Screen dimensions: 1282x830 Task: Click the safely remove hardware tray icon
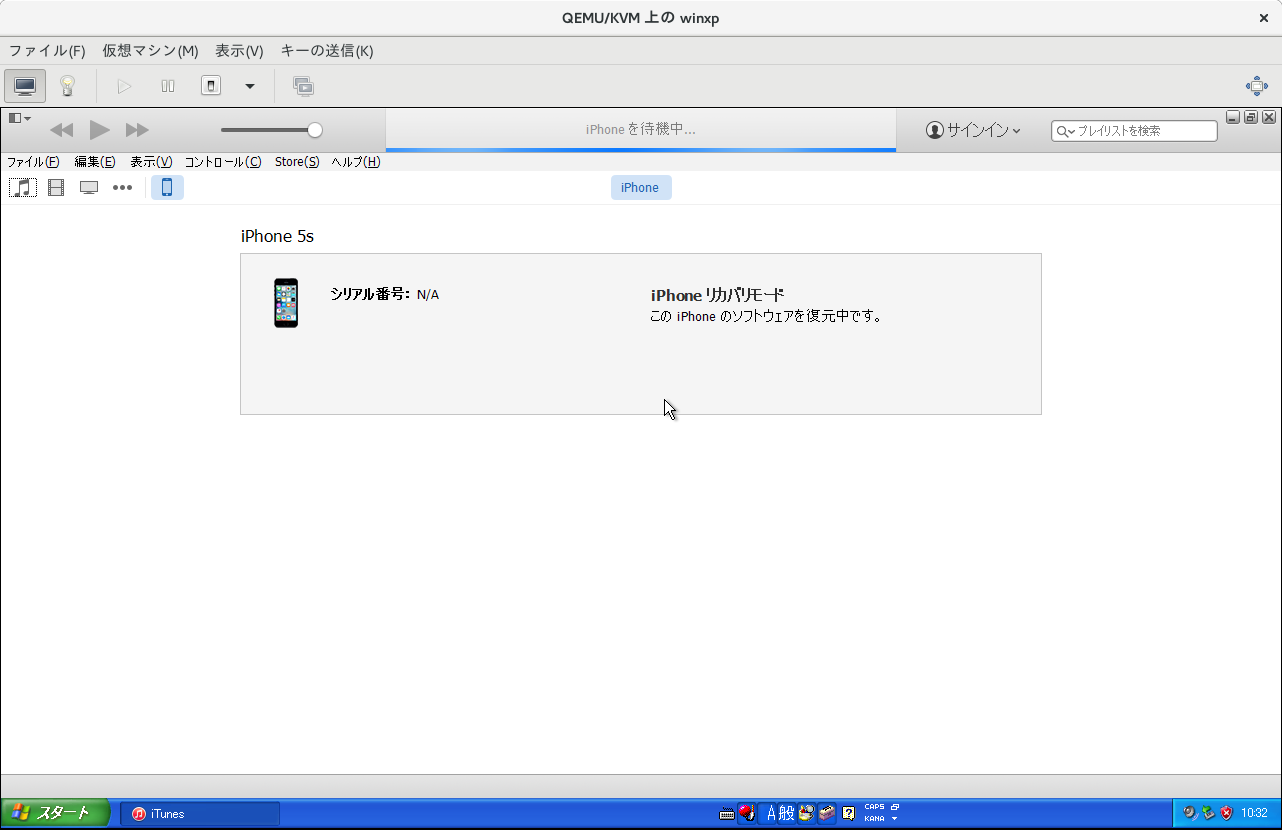(1208, 813)
